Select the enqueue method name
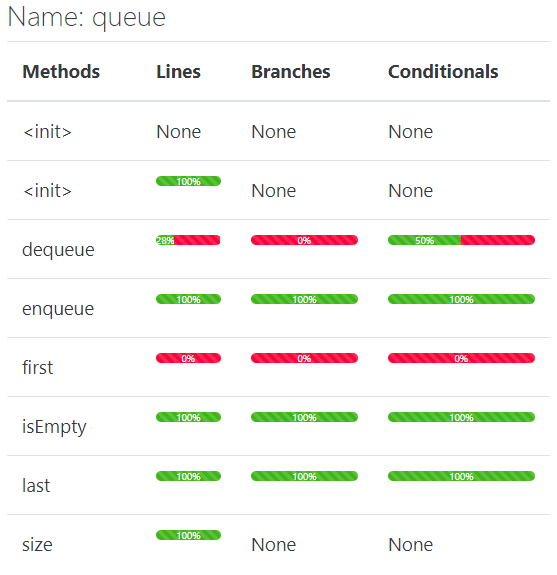The image size is (557, 575). coord(58,310)
